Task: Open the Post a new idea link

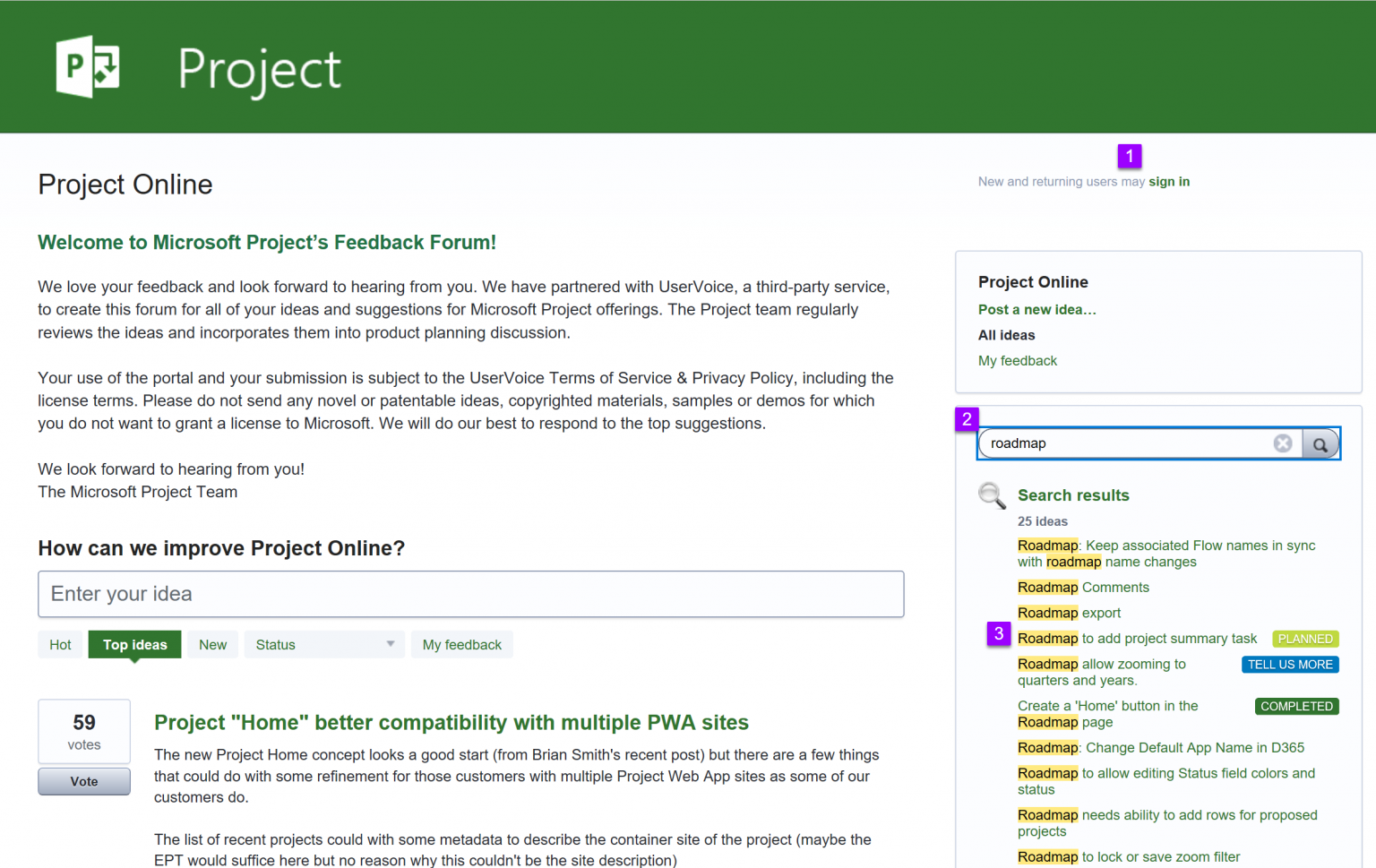Action: click(x=1036, y=309)
